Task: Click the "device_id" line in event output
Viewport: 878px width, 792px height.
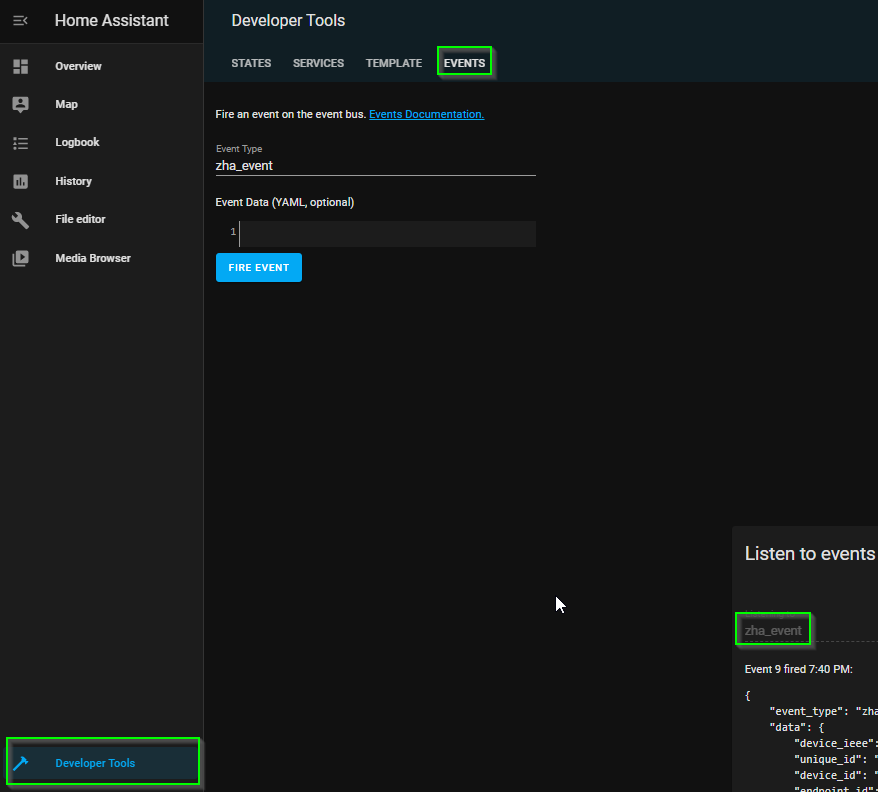Action: (x=835, y=775)
